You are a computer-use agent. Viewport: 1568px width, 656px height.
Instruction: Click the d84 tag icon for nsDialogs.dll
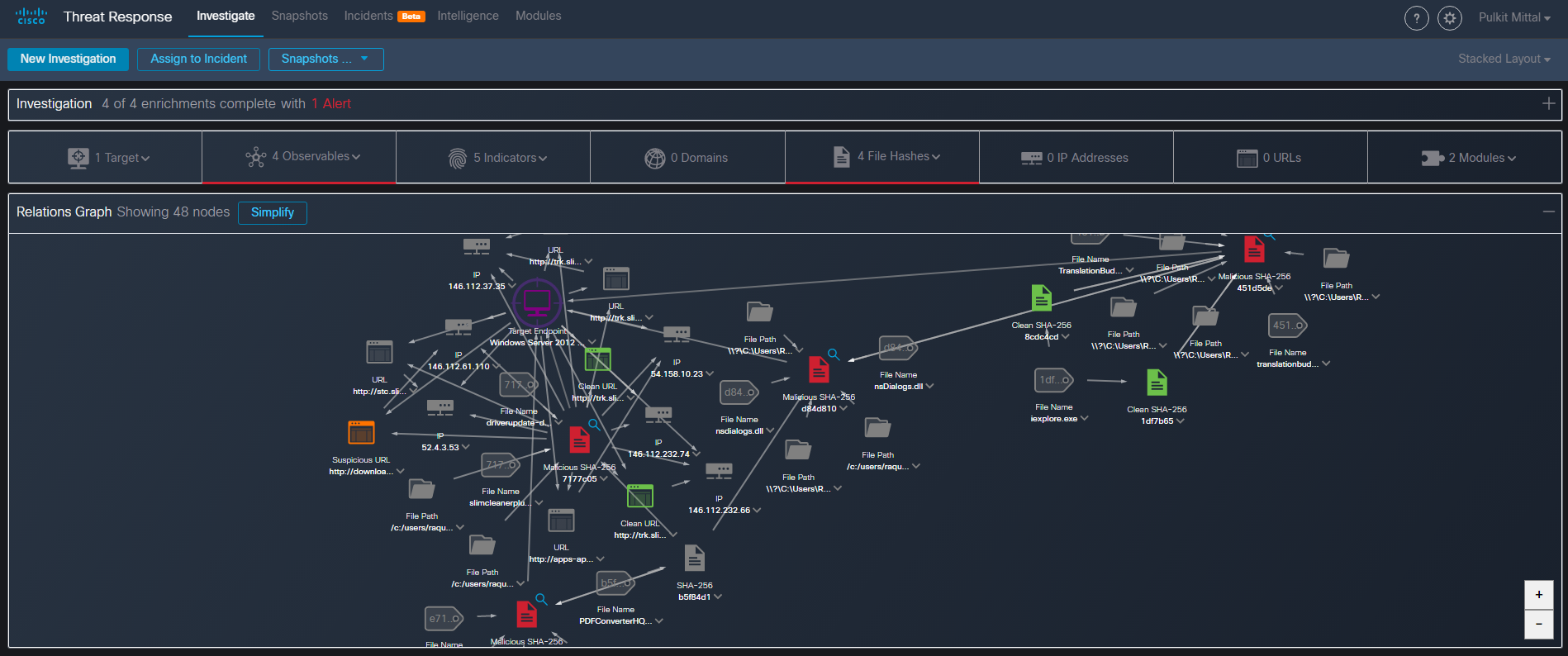(899, 348)
